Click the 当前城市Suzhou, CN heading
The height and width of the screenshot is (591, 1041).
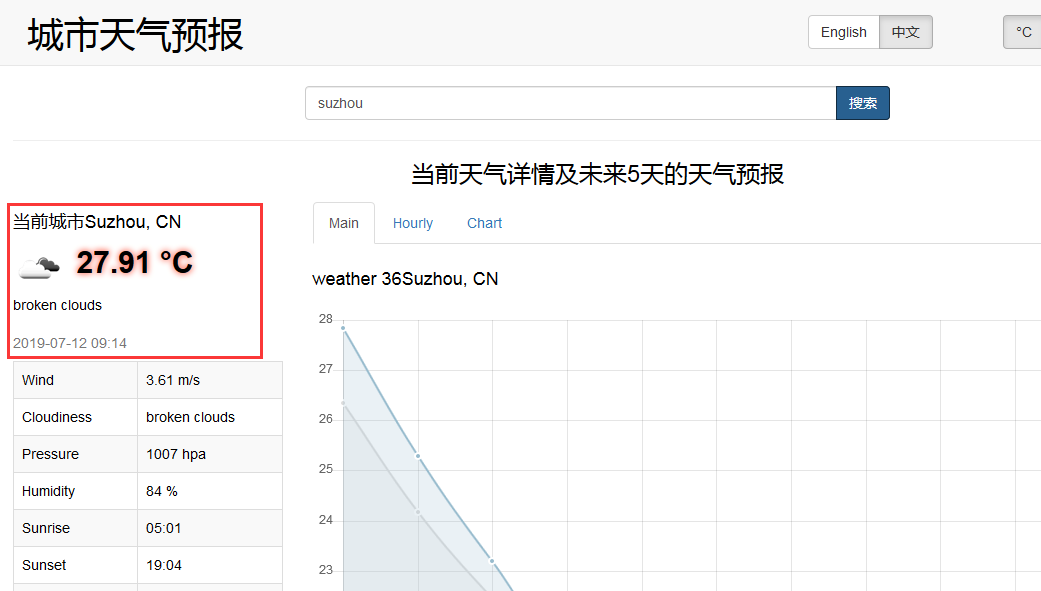point(97,222)
